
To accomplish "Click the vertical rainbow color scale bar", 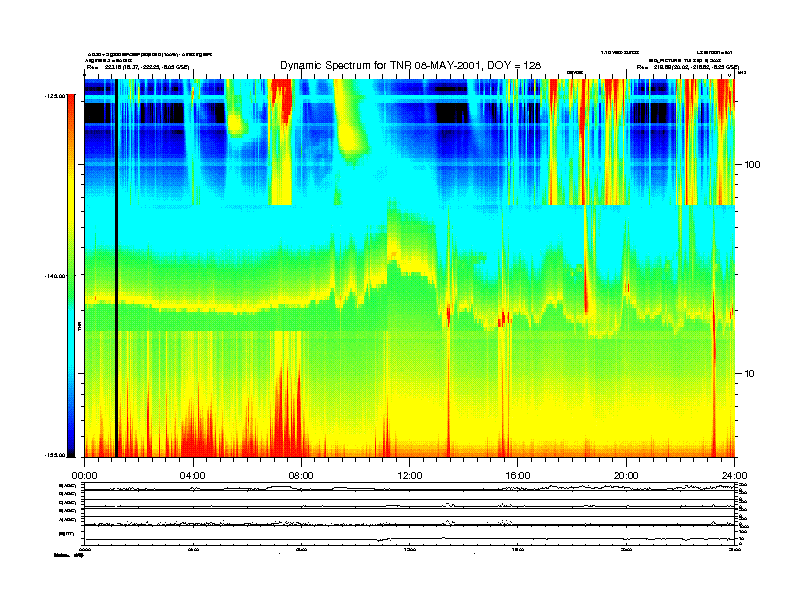I will [x=71, y=276].
